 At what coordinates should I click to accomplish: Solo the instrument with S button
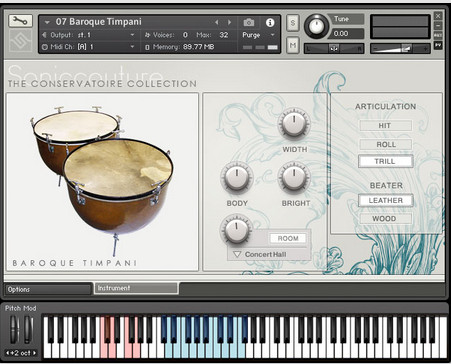click(293, 23)
